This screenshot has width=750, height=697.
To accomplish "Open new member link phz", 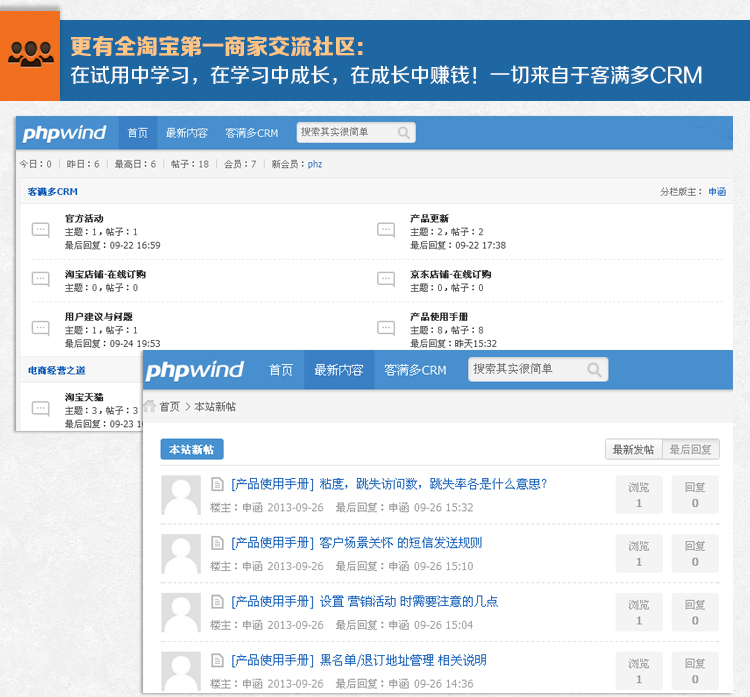I will 315,164.
